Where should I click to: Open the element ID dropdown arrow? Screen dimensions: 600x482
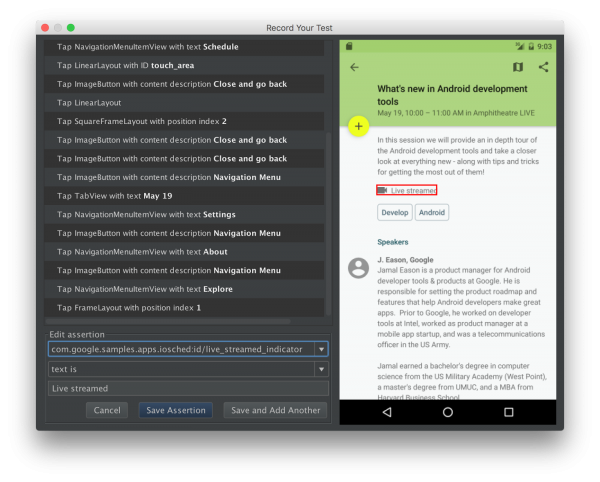pyautogui.click(x=321, y=349)
